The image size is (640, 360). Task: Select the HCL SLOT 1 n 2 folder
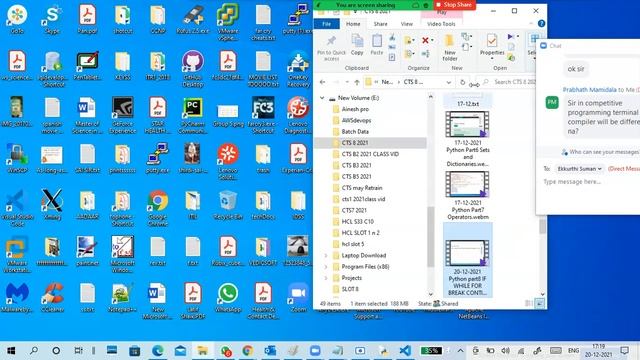pyautogui.click(x=360, y=233)
